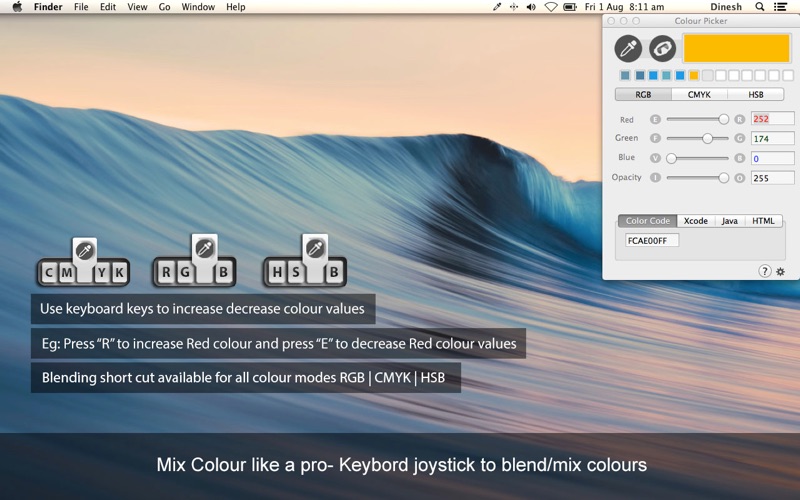The image size is (800, 500).
Task: Open the Window menu in menu bar
Action: 198,7
